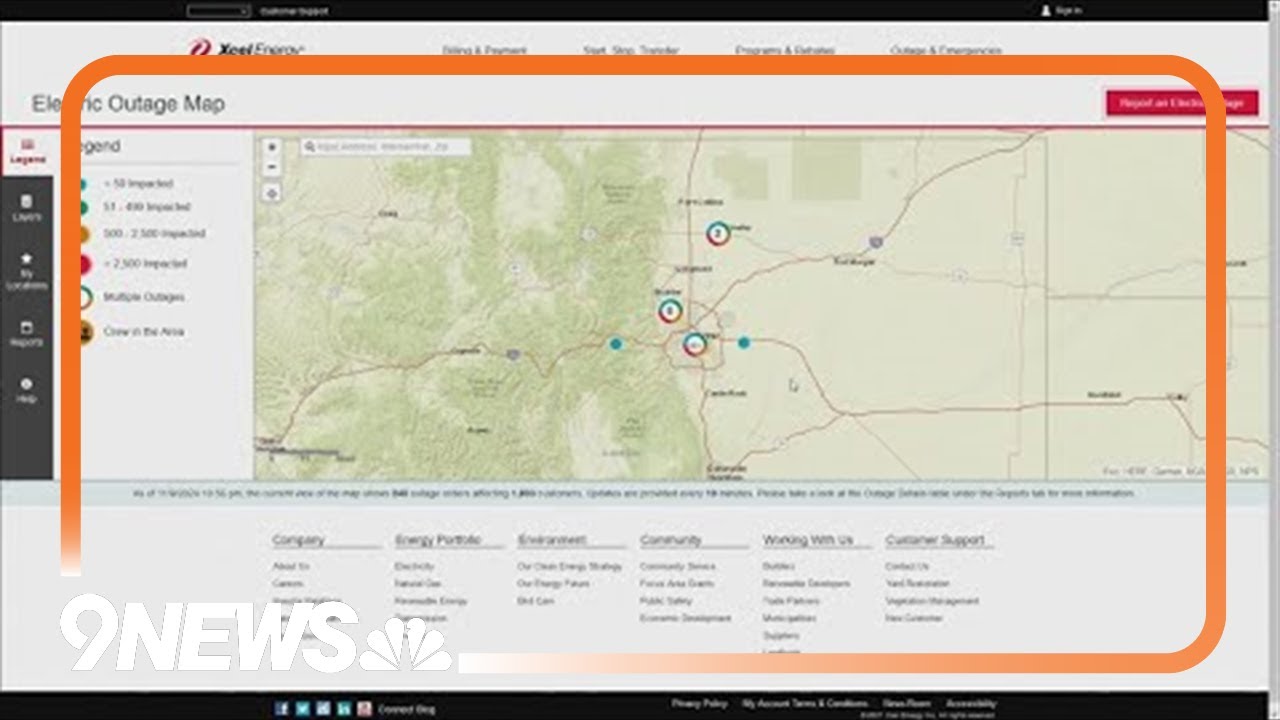Screen dimensions: 1280x720
Task: Open the Start, Stop, Transfer menu
Action: 631,50
